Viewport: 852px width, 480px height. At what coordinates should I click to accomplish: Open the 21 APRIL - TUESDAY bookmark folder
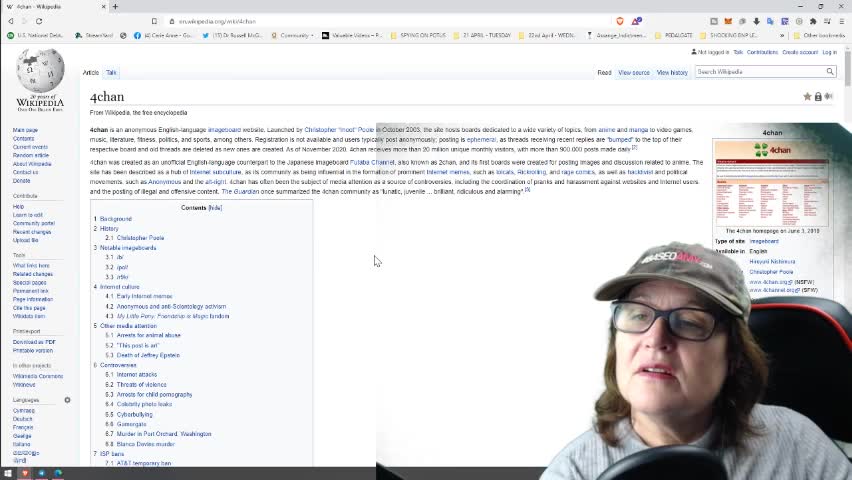482,35
